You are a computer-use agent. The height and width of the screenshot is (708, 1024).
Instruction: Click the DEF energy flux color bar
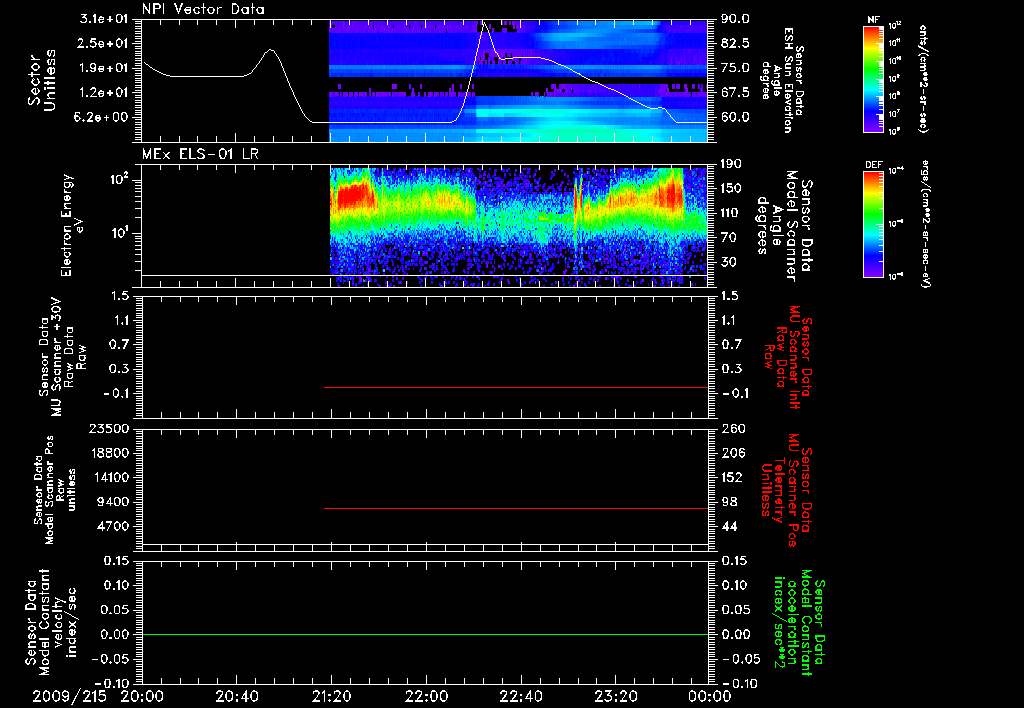pyautogui.click(x=873, y=224)
